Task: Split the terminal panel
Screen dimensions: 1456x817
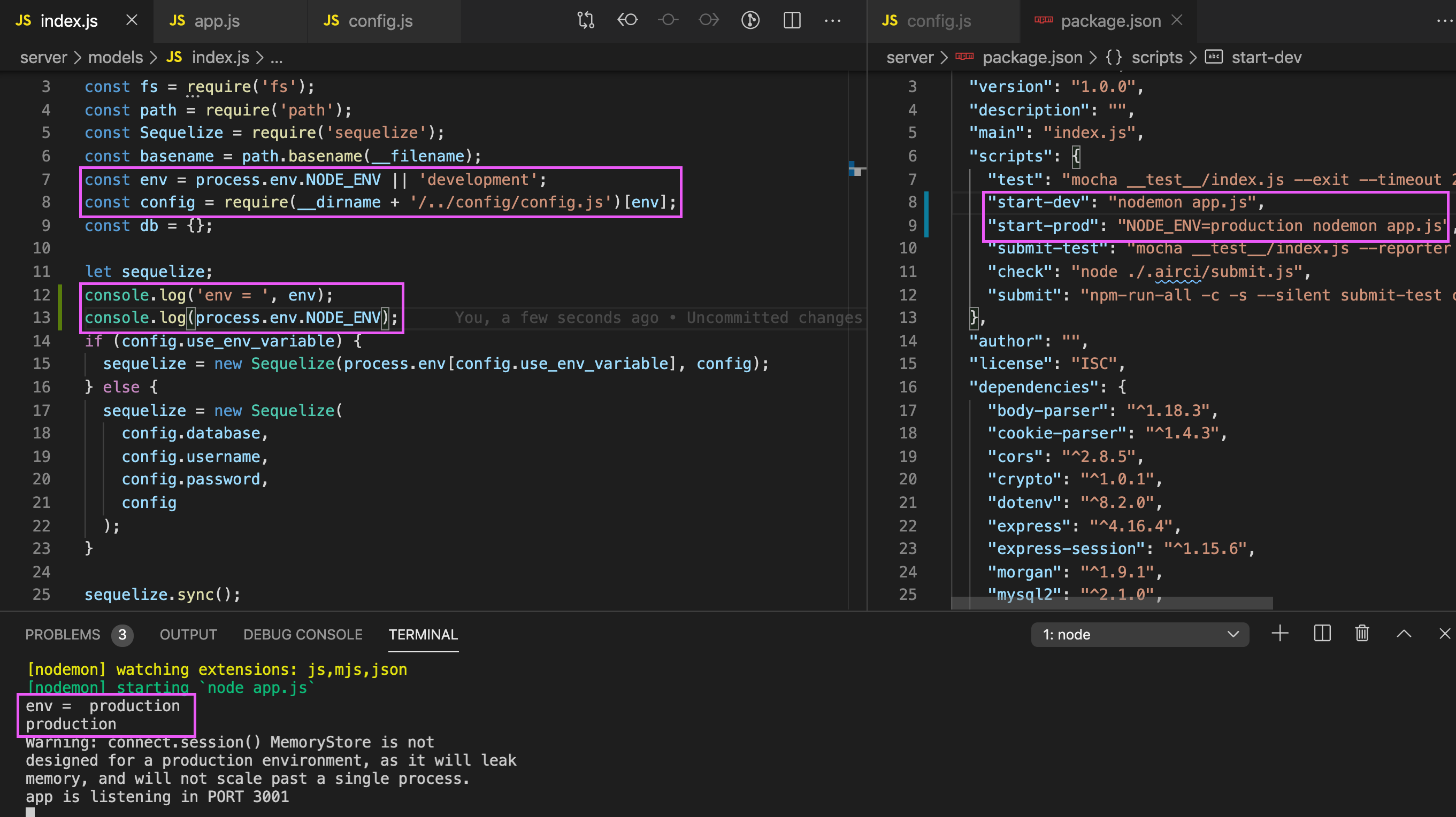Action: 1322,634
